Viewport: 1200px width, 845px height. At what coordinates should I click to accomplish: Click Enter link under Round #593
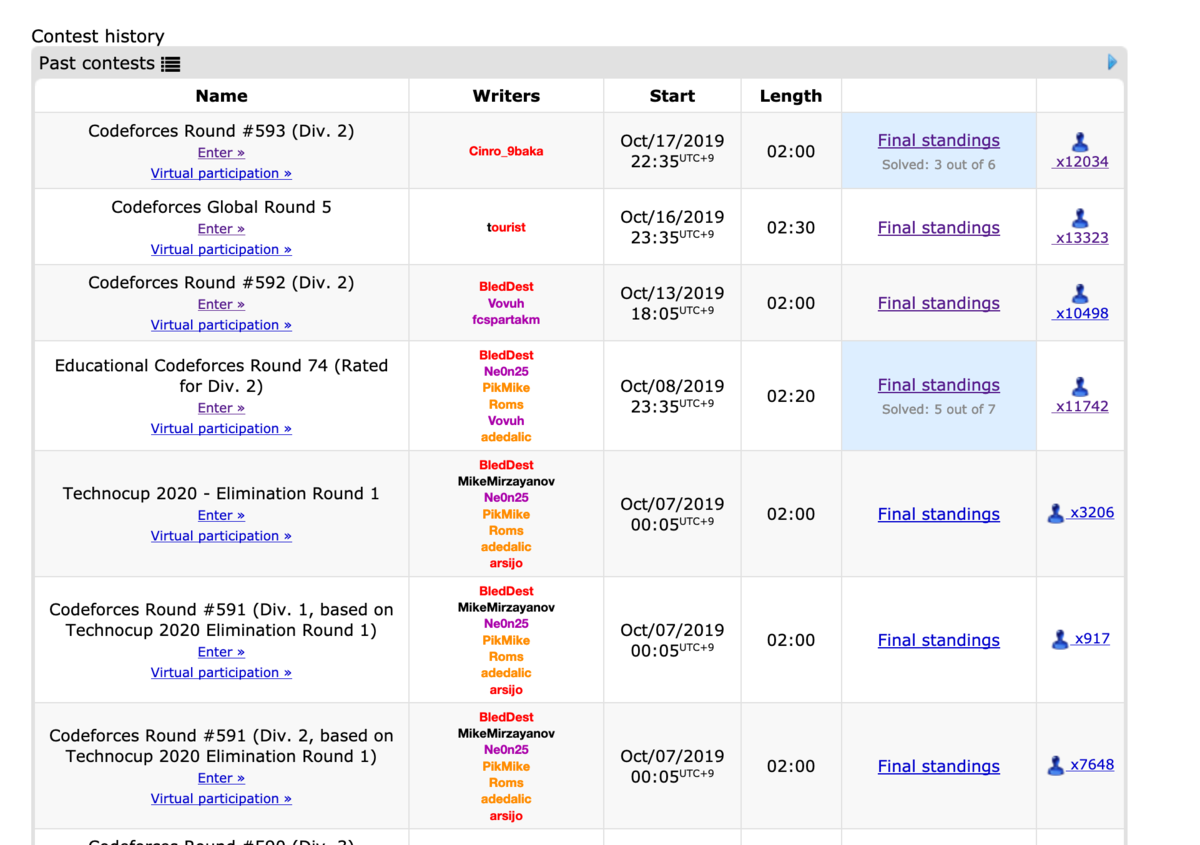click(221, 153)
